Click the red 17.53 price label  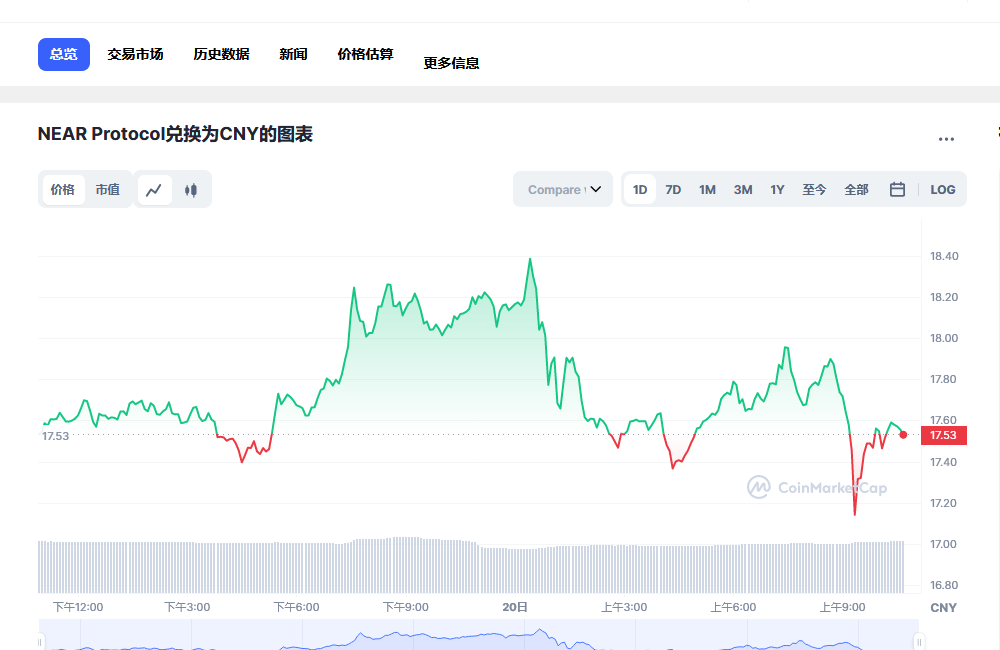point(944,435)
